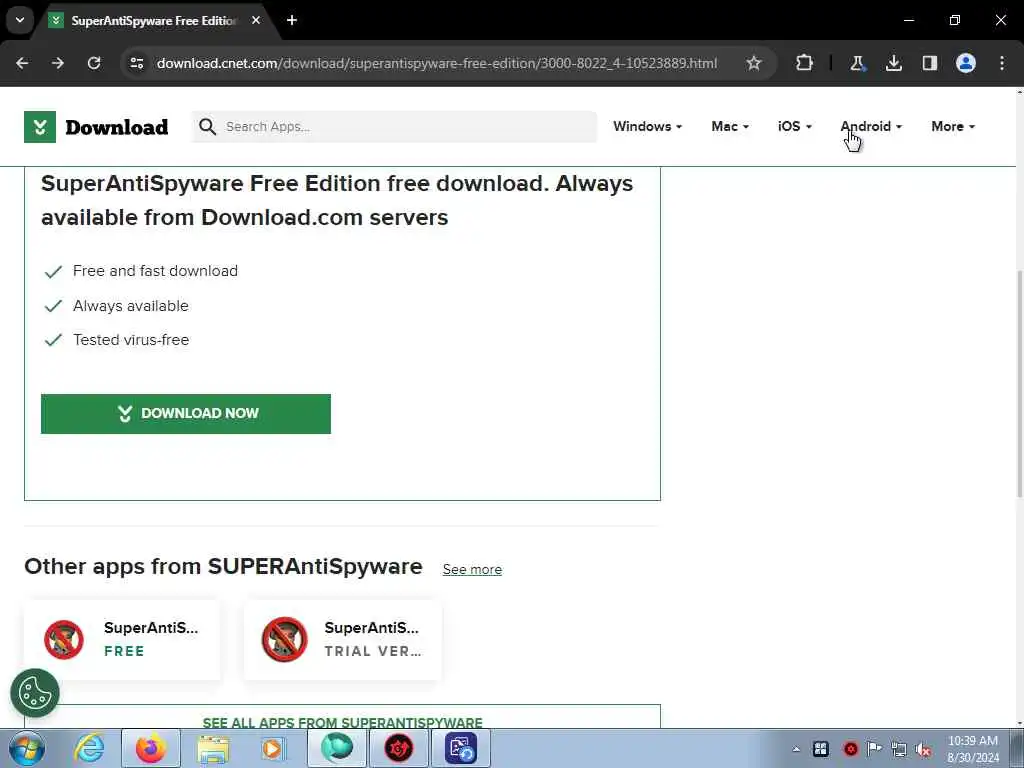
Task: Click the page vertical scrollbar
Action: click(1019, 385)
